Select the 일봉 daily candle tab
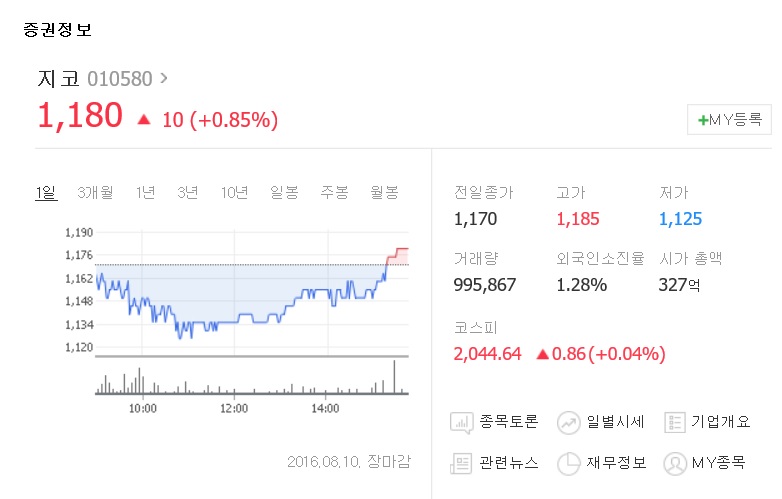Image resolution: width=782 pixels, height=499 pixels. pos(284,193)
